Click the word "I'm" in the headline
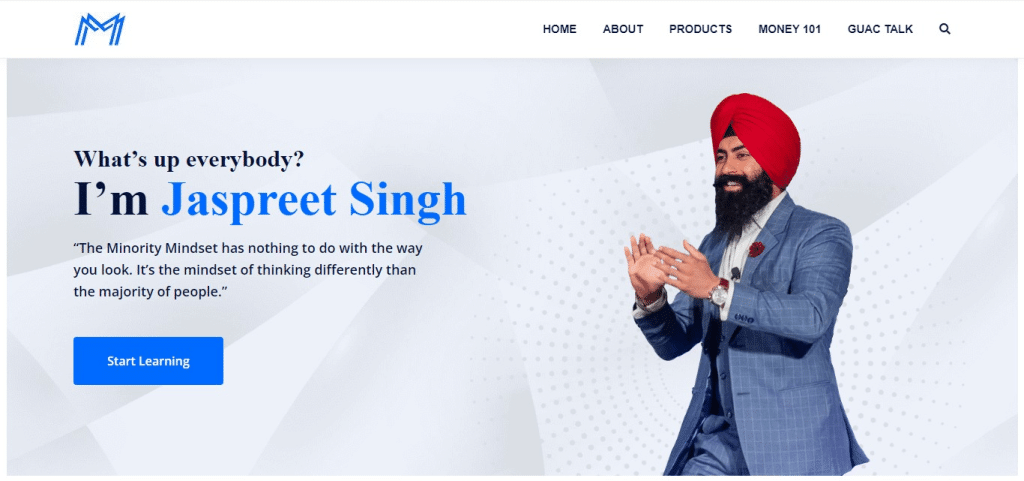The image size is (1024, 481). tap(111, 200)
